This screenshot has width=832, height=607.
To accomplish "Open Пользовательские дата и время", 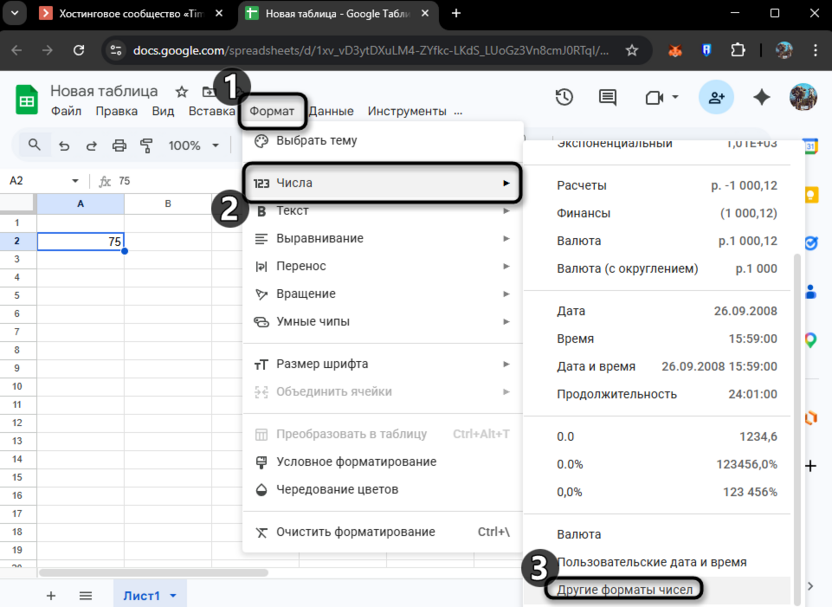I will tap(657, 562).
